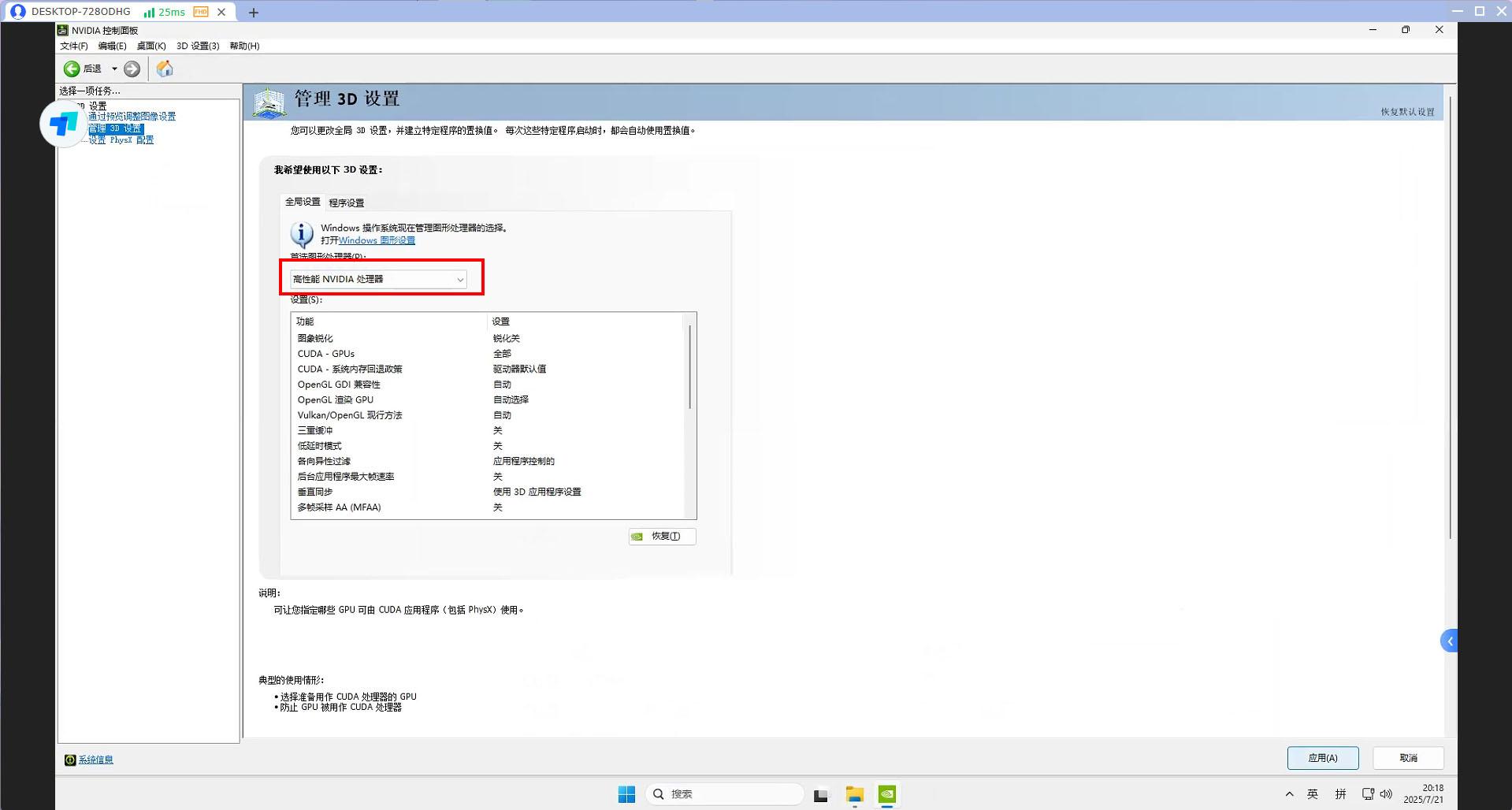1512x810 pixels.
Task: Click the volume tray icon
Action: [x=1386, y=794]
